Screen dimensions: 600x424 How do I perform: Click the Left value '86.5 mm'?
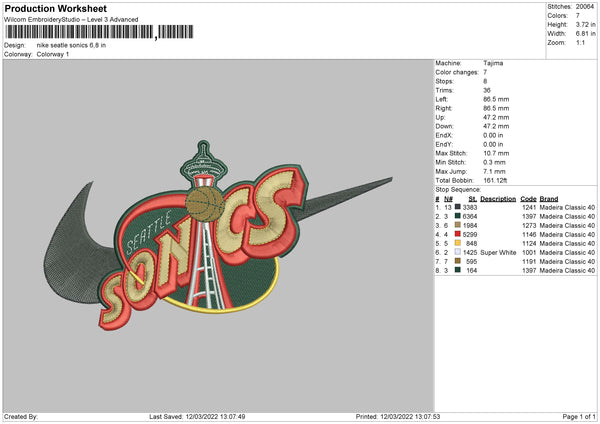(496, 99)
